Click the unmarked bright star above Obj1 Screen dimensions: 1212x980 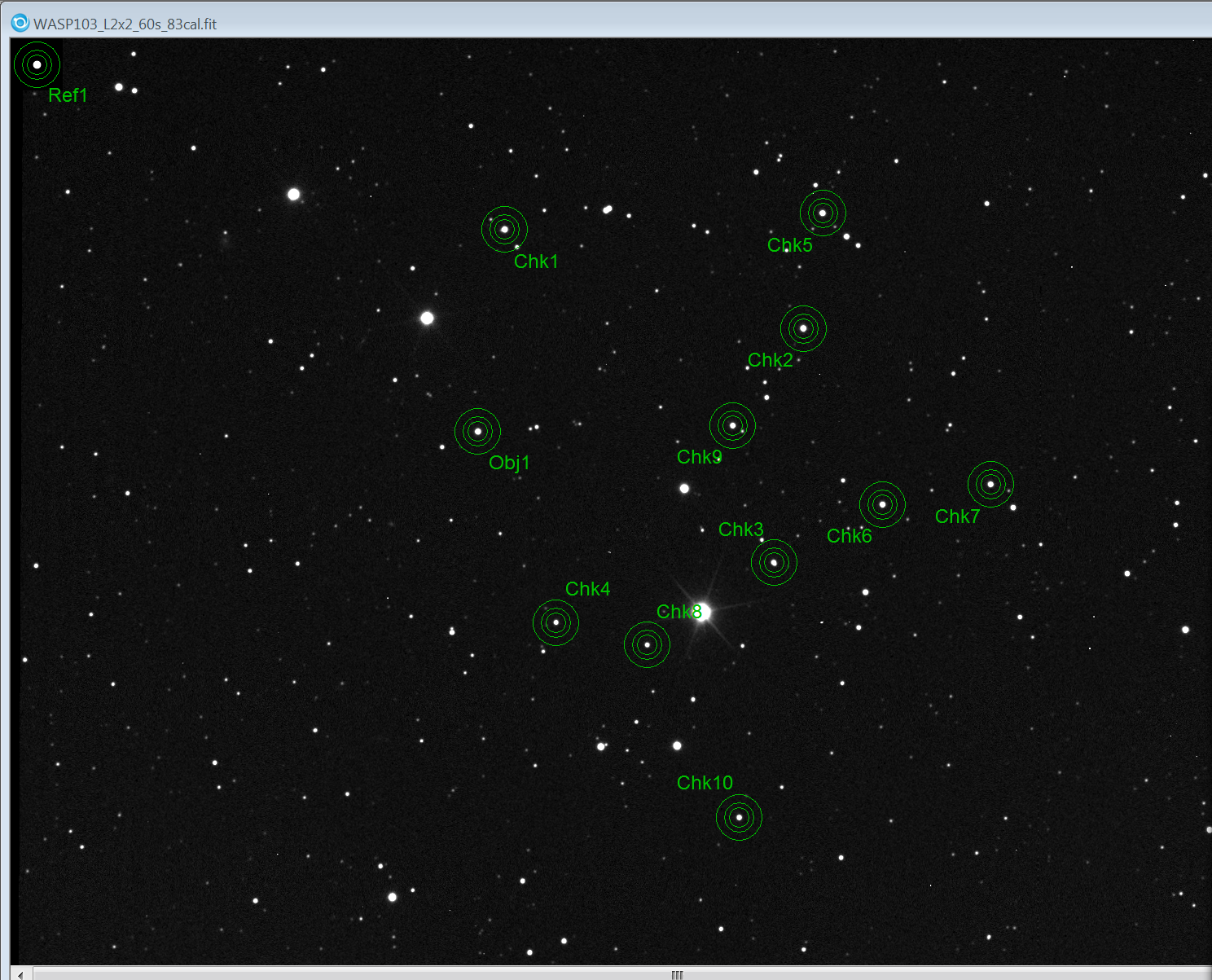[427, 318]
